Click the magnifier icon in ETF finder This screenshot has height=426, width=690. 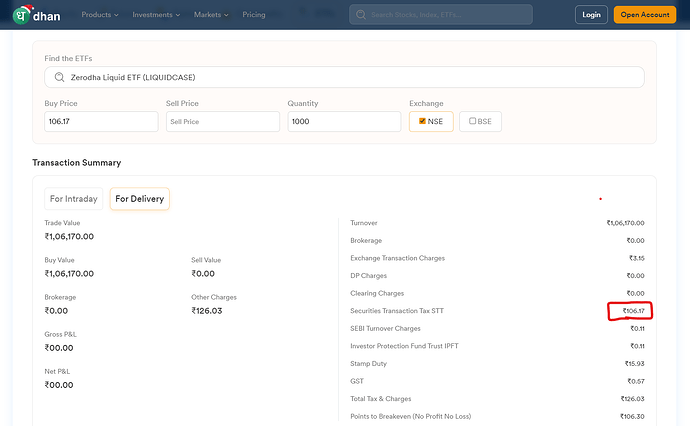click(59, 77)
